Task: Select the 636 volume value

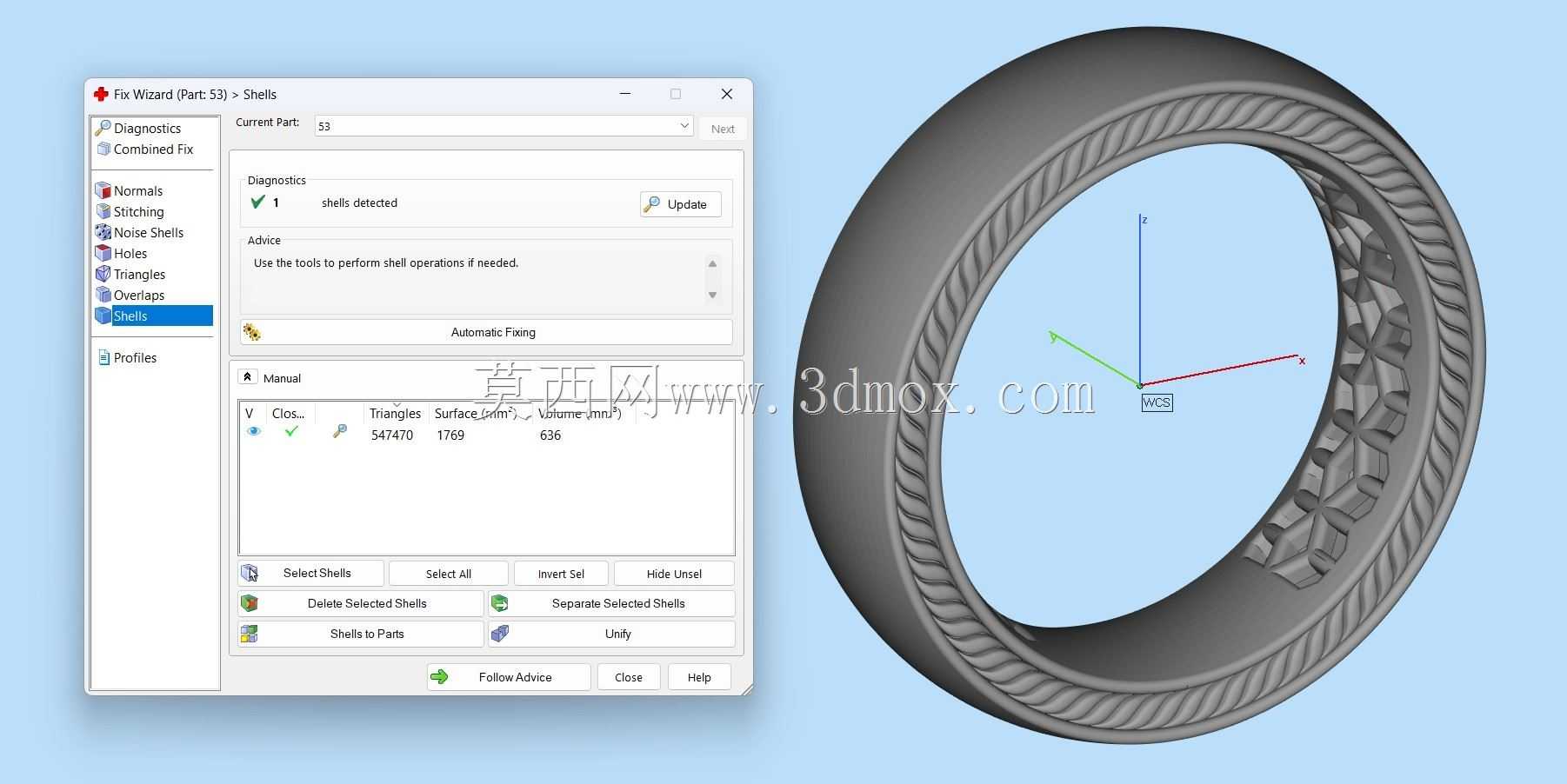Action: click(x=550, y=435)
